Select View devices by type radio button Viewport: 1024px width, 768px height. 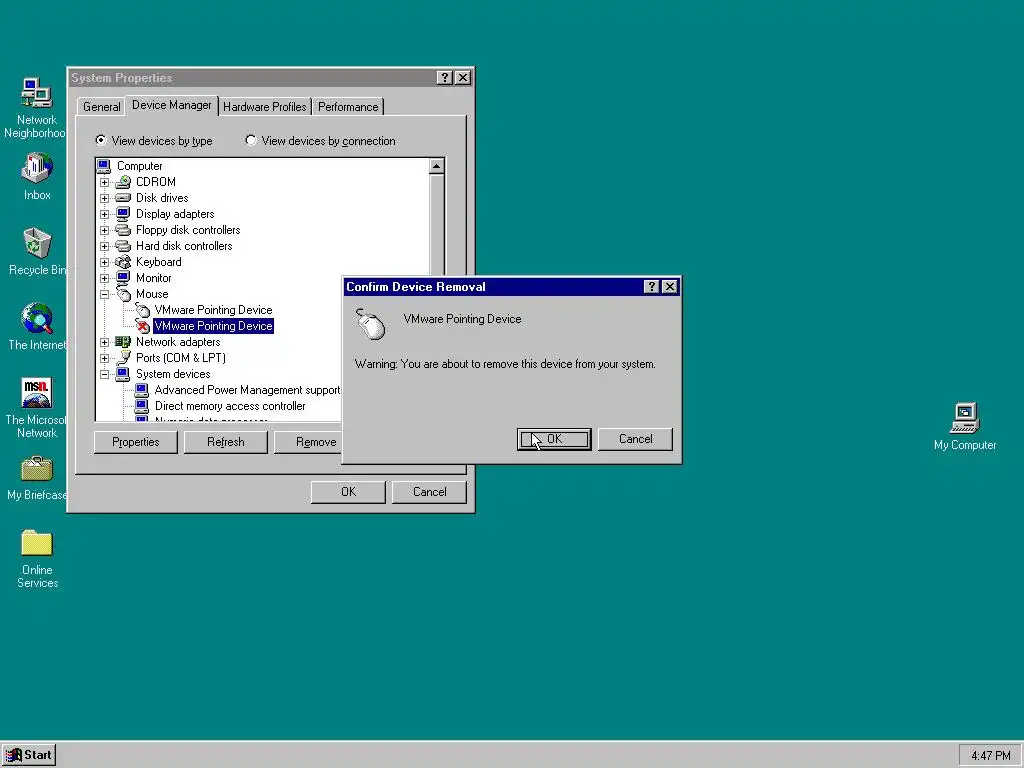tap(101, 140)
